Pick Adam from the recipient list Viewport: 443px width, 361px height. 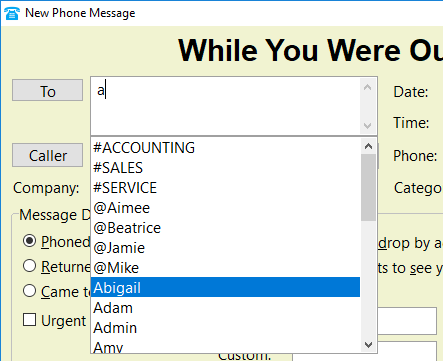pos(226,307)
